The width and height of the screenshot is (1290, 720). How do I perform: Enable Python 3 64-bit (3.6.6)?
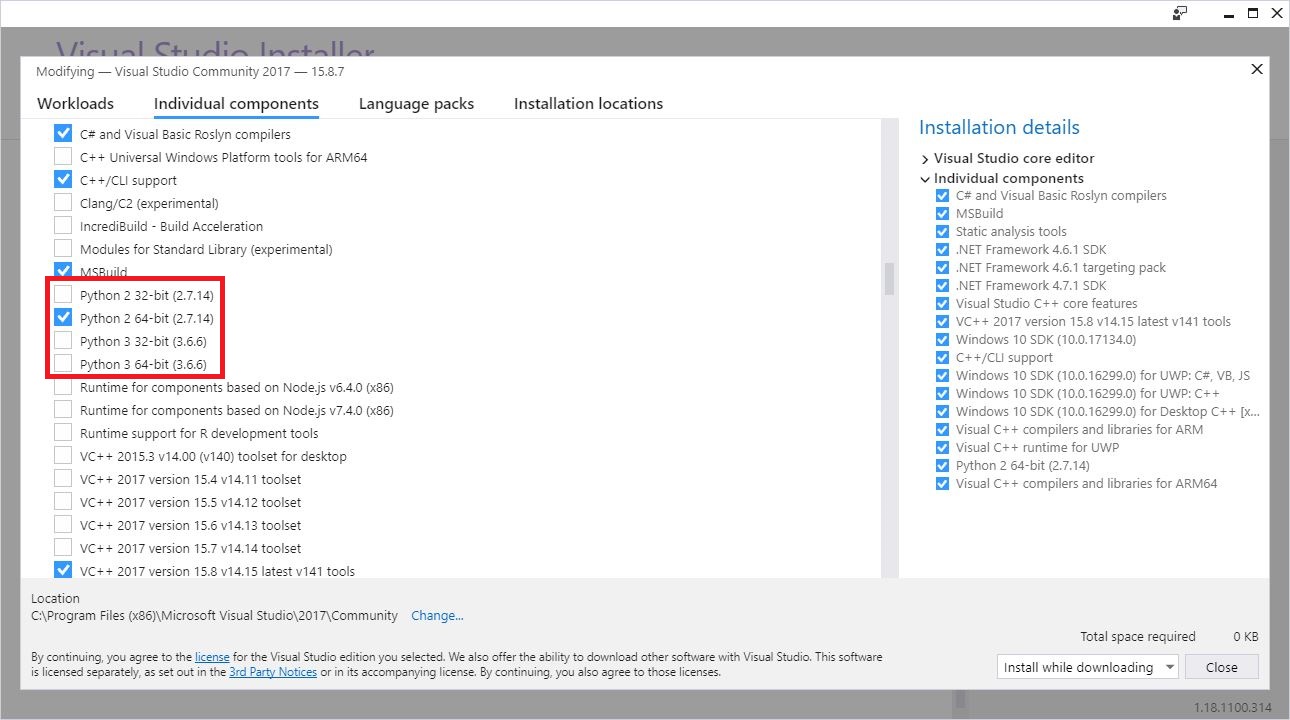[63, 363]
